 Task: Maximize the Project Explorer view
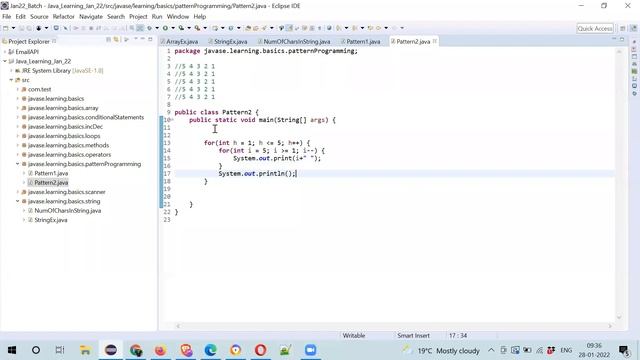click(x=150, y=39)
